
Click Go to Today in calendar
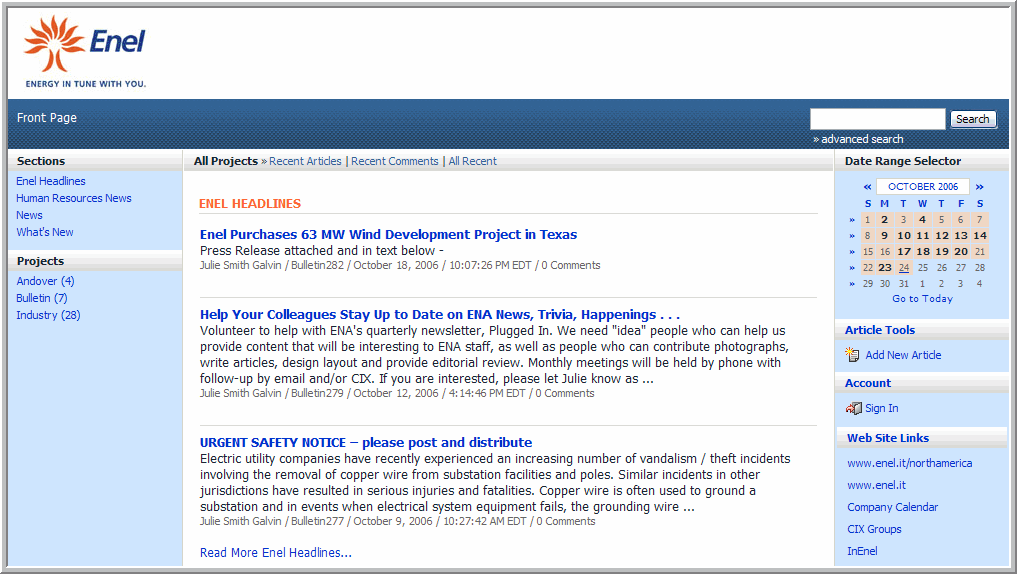(x=922, y=299)
